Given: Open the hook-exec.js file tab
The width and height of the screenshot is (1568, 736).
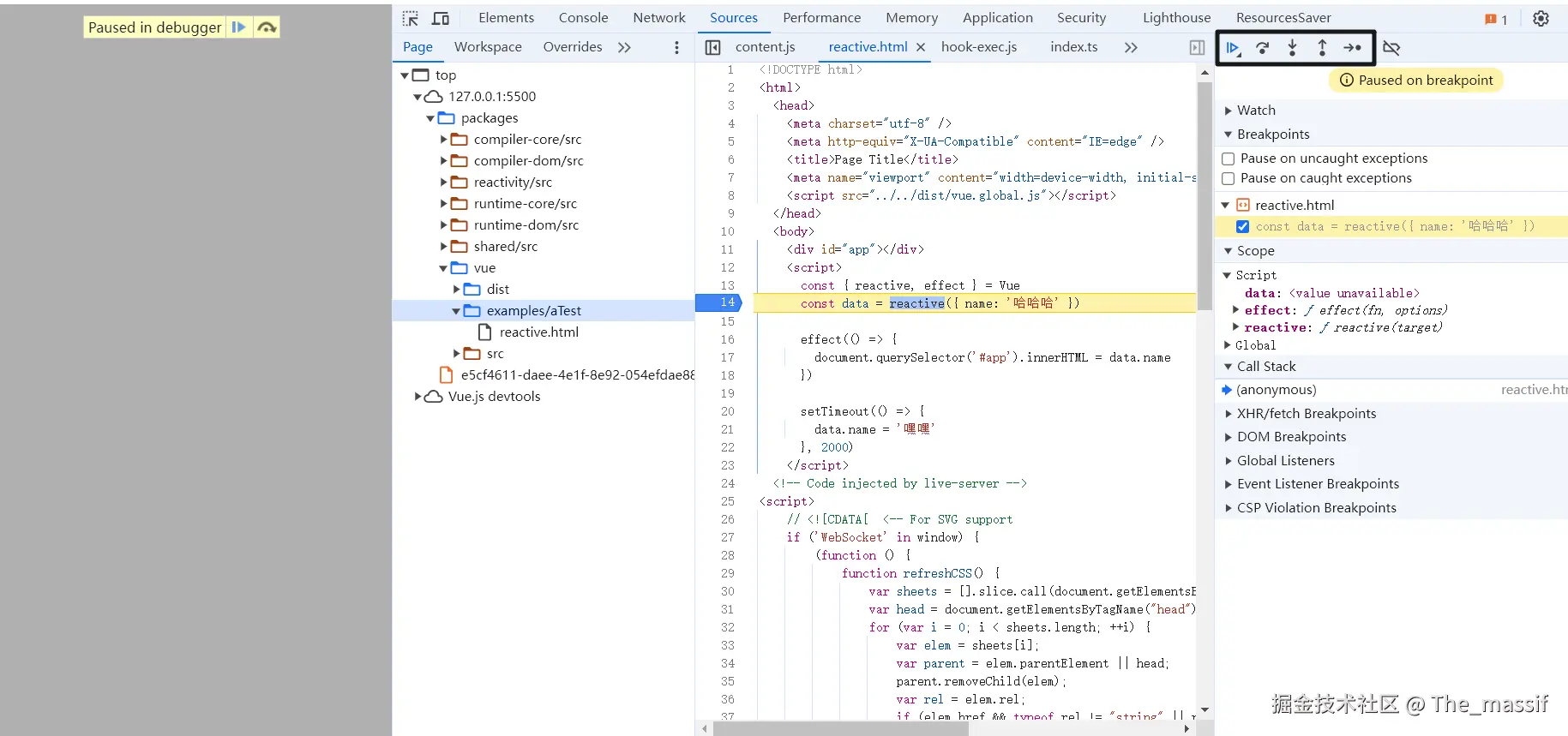Looking at the screenshot, I should pyautogui.click(x=978, y=47).
